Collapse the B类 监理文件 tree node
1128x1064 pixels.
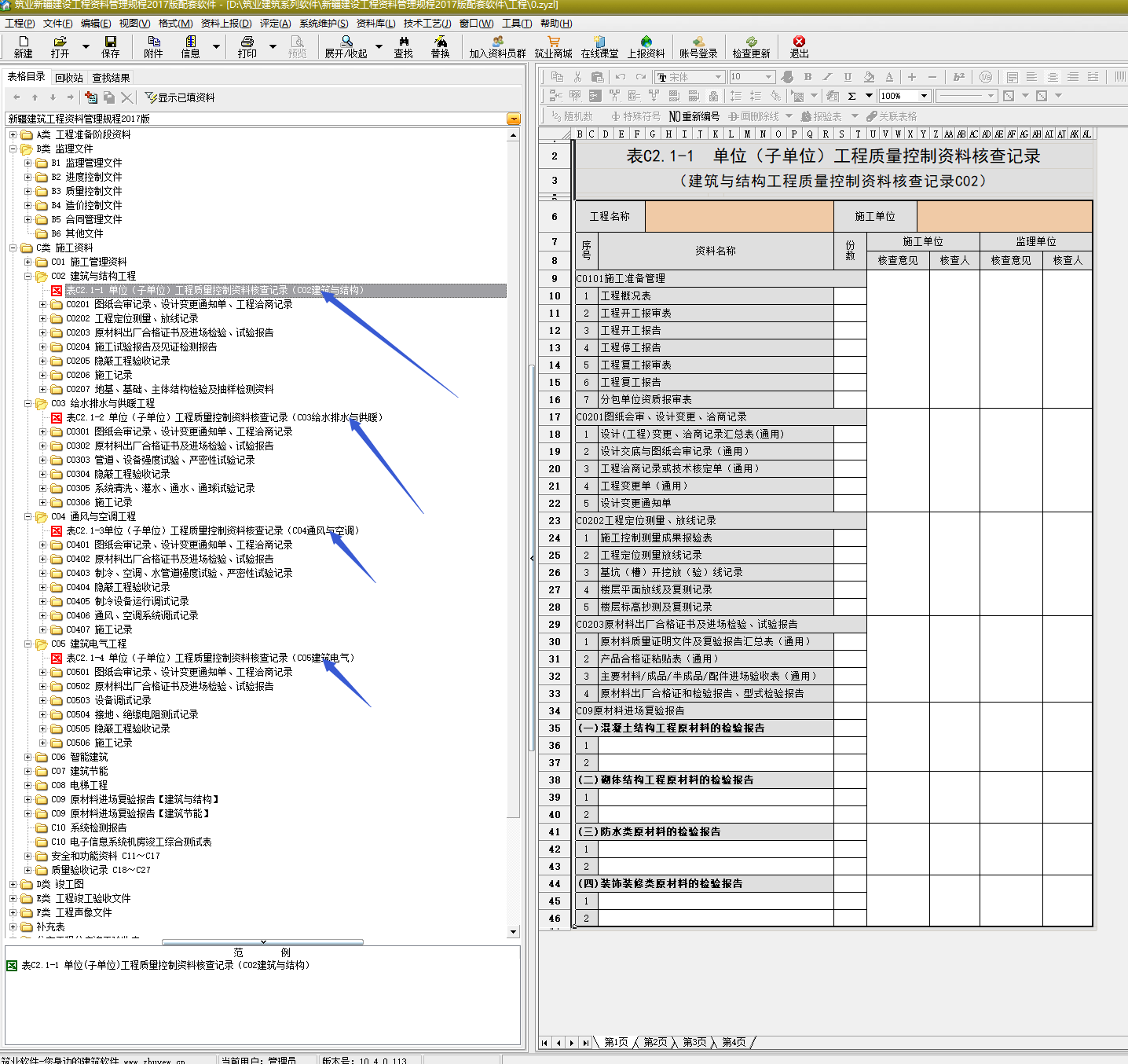point(13,149)
